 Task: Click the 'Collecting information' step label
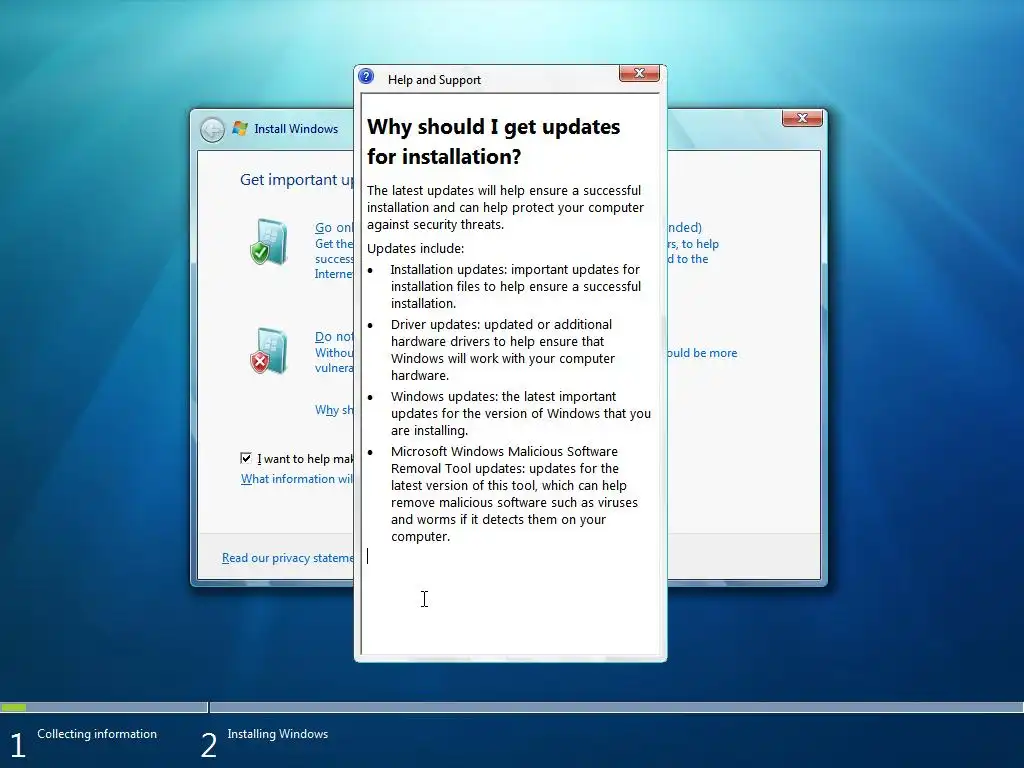tap(97, 733)
